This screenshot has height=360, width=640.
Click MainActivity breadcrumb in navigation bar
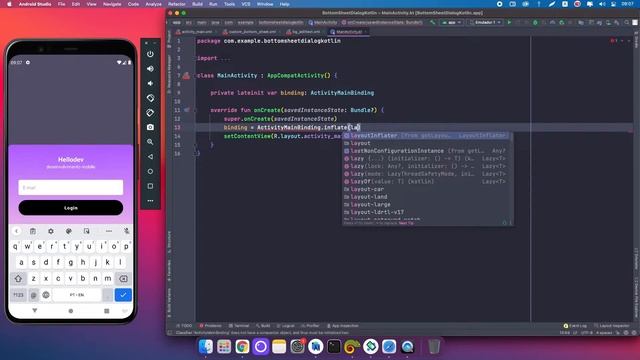click(323, 22)
